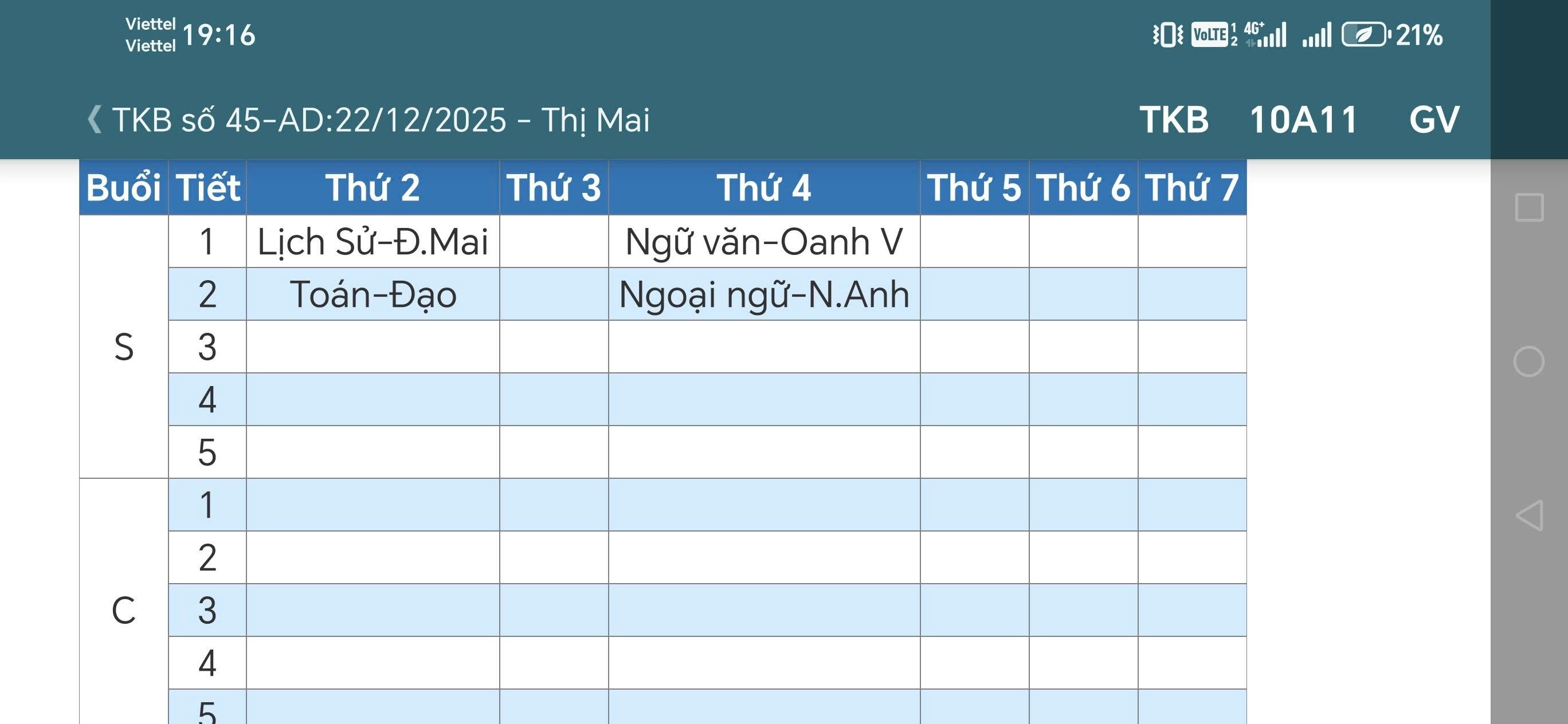Tap the battery icon in status bar

pos(1365,35)
